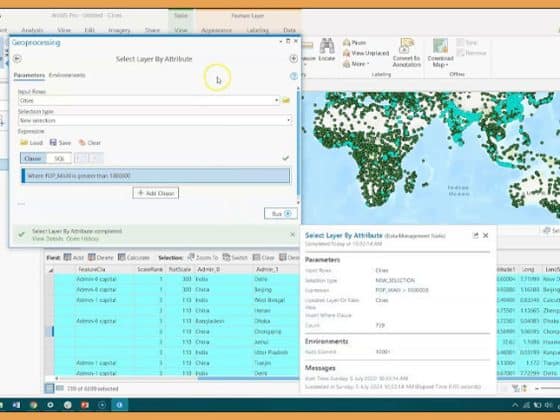This screenshot has height=420, width=560.
Task: Browse for input rows with the folder icon
Action: 286,101
